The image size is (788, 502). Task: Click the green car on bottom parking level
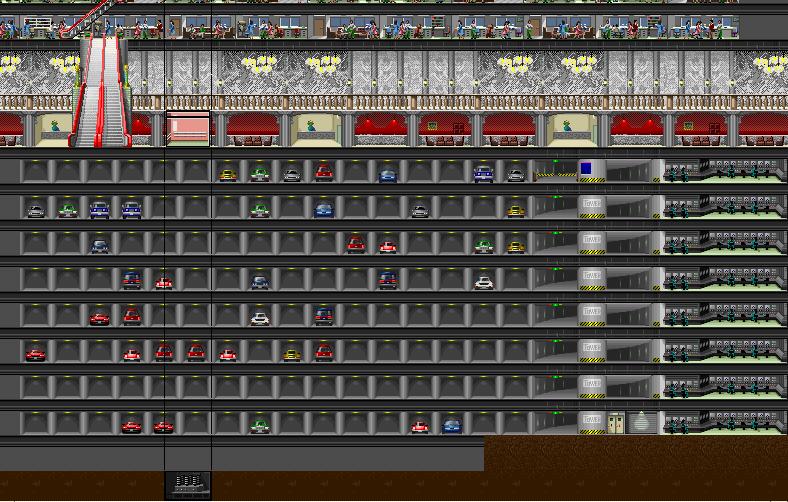[x=260, y=426]
